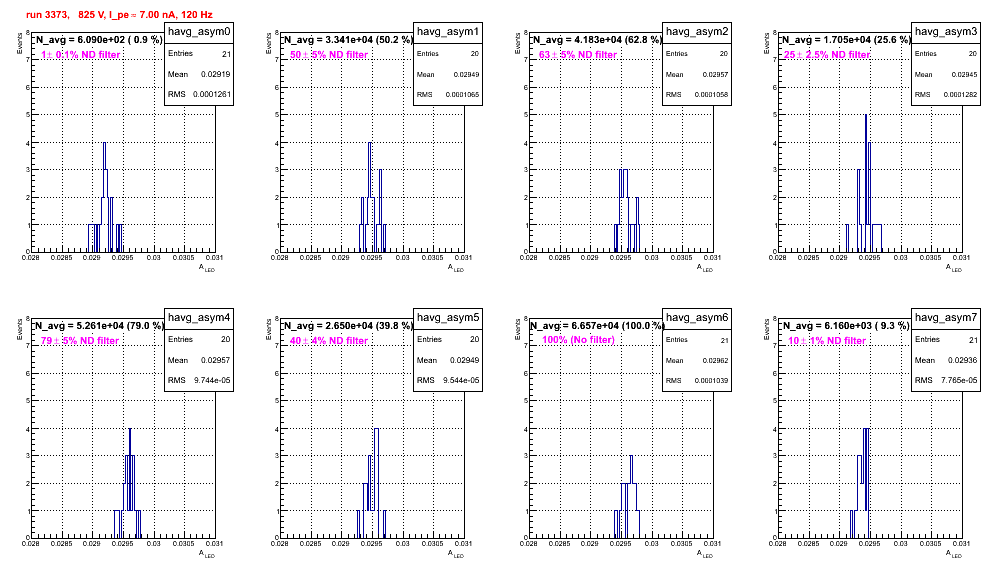Select Mean value 0.02936 in havg_asym7
996x572 pixels.
click(x=963, y=360)
